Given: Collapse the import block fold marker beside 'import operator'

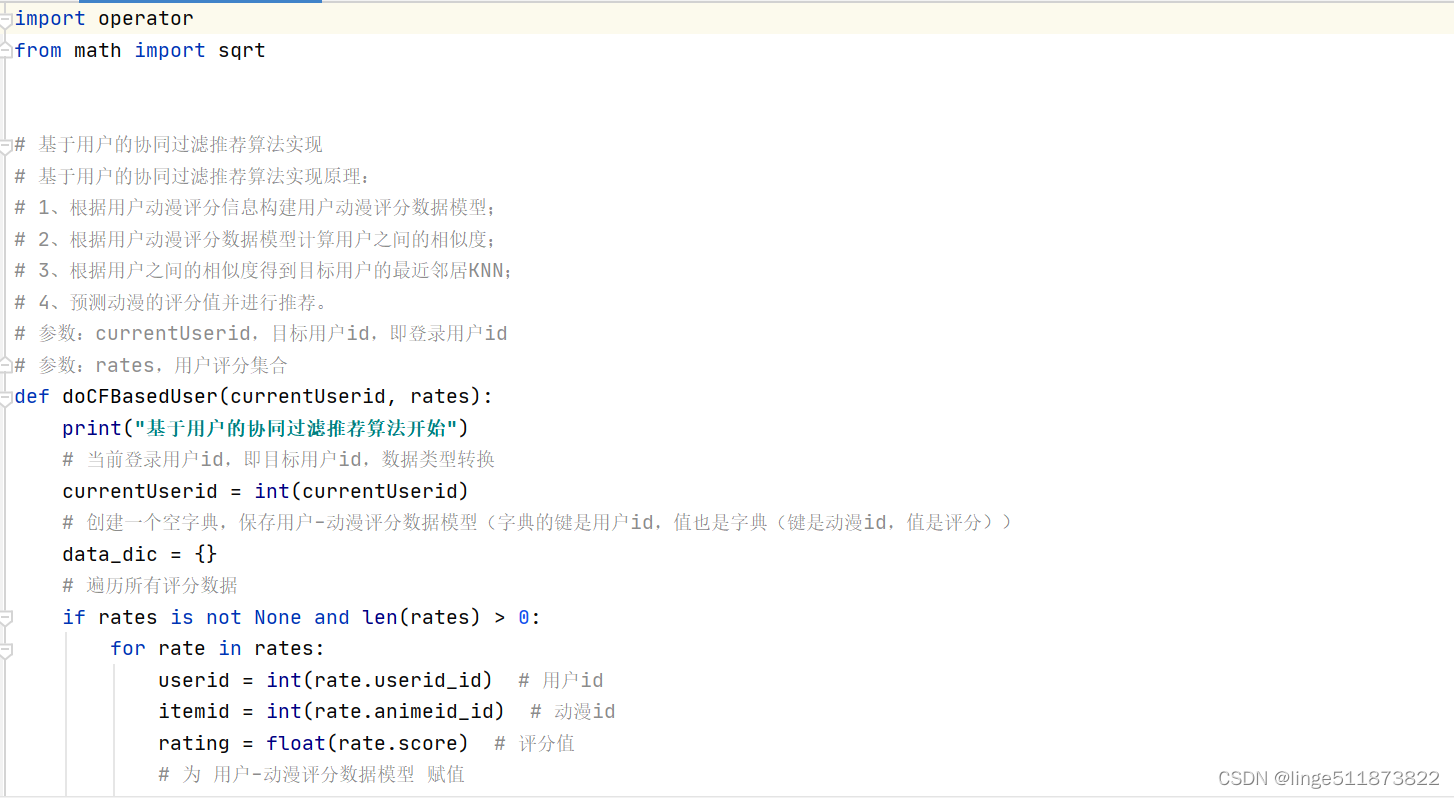Looking at the screenshot, I should coord(6,19).
